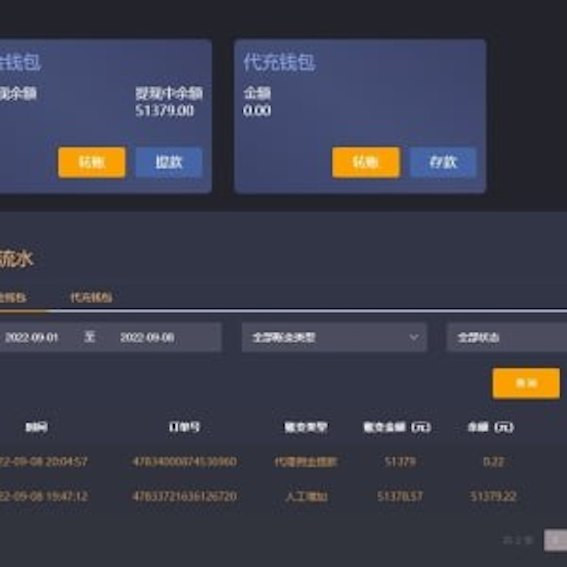This screenshot has width=567, height=567.
Task: Expand the 全部状态 status dropdown
Action: click(x=507, y=337)
